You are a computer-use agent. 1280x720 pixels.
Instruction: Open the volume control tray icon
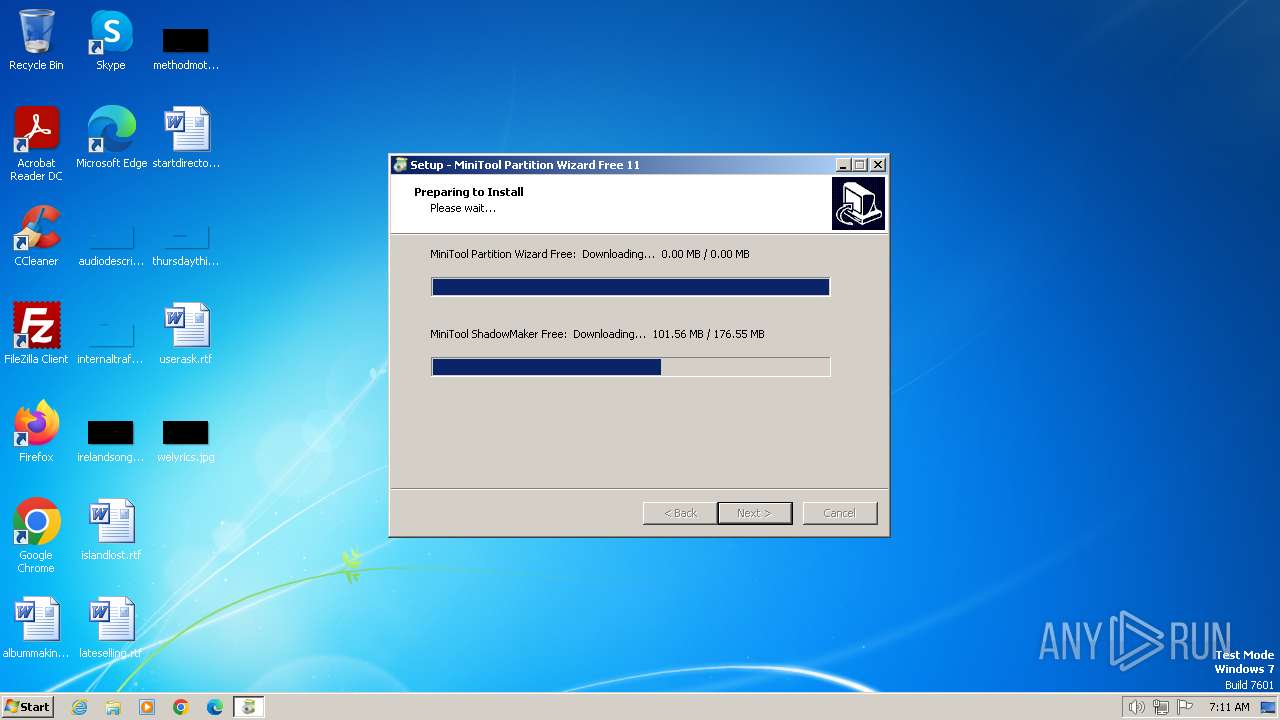(1136, 707)
